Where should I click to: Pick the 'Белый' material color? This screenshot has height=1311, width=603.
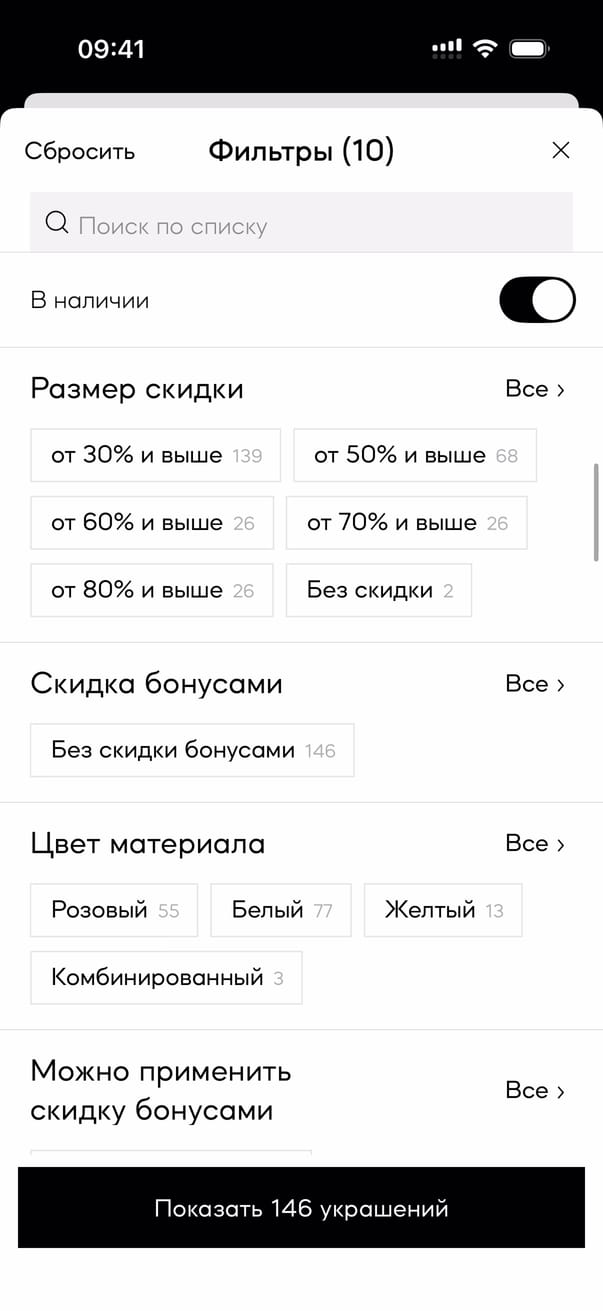point(281,910)
